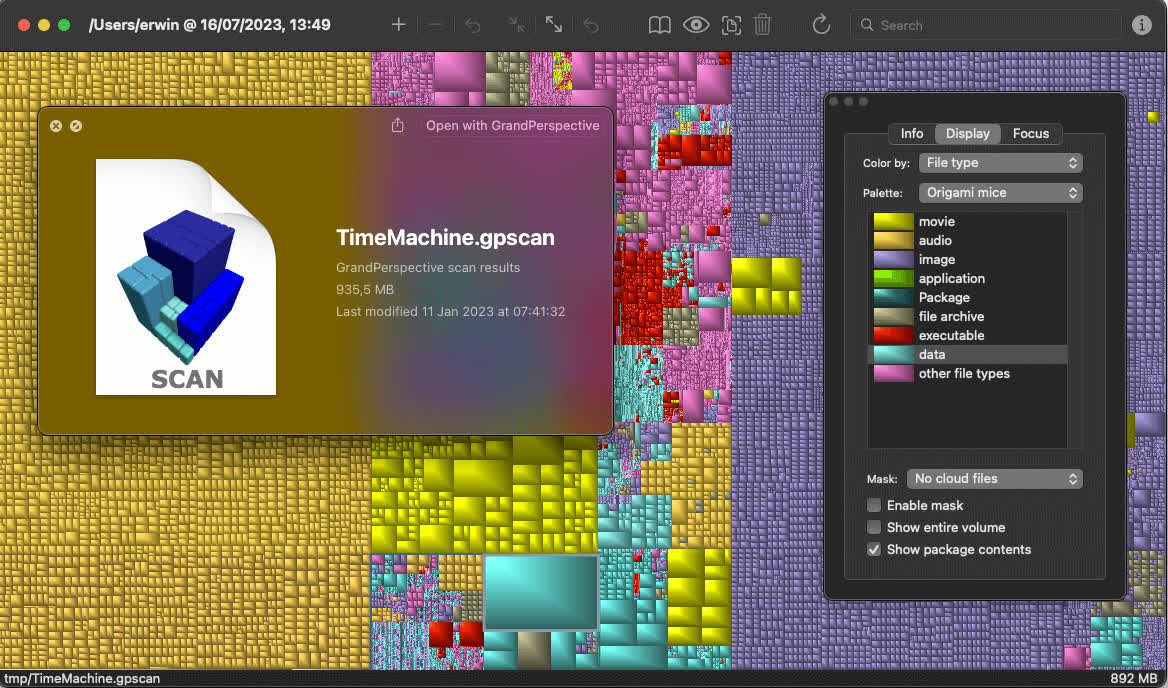This screenshot has width=1168, height=688.
Task: Click the Rescan circular arrow icon
Action: tap(821, 25)
